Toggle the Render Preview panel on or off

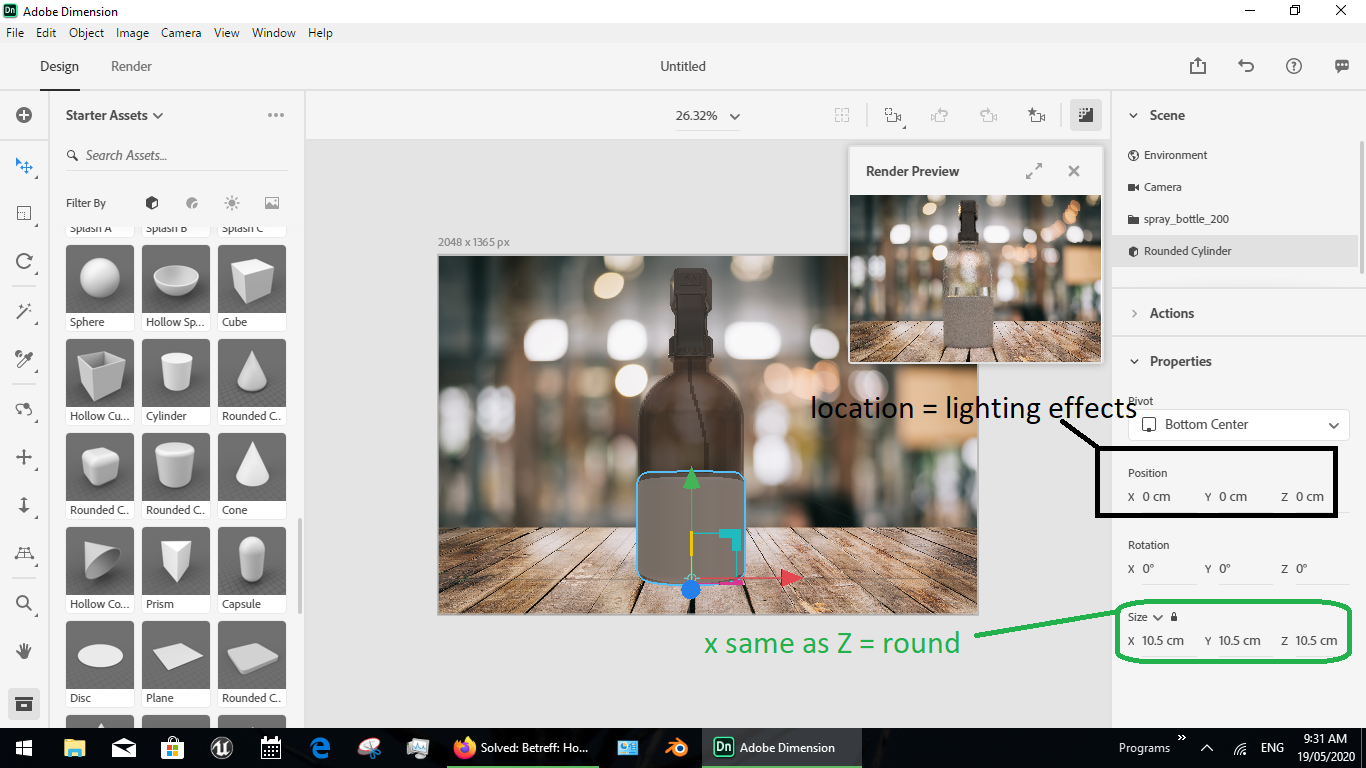(x=1085, y=115)
